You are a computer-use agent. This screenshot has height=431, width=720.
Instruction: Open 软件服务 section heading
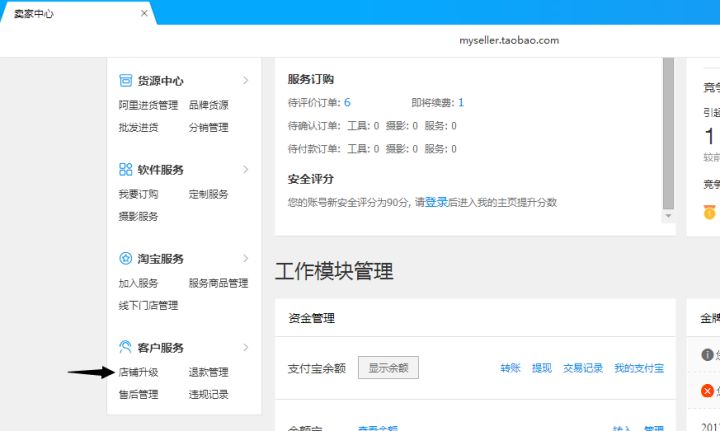click(160, 170)
